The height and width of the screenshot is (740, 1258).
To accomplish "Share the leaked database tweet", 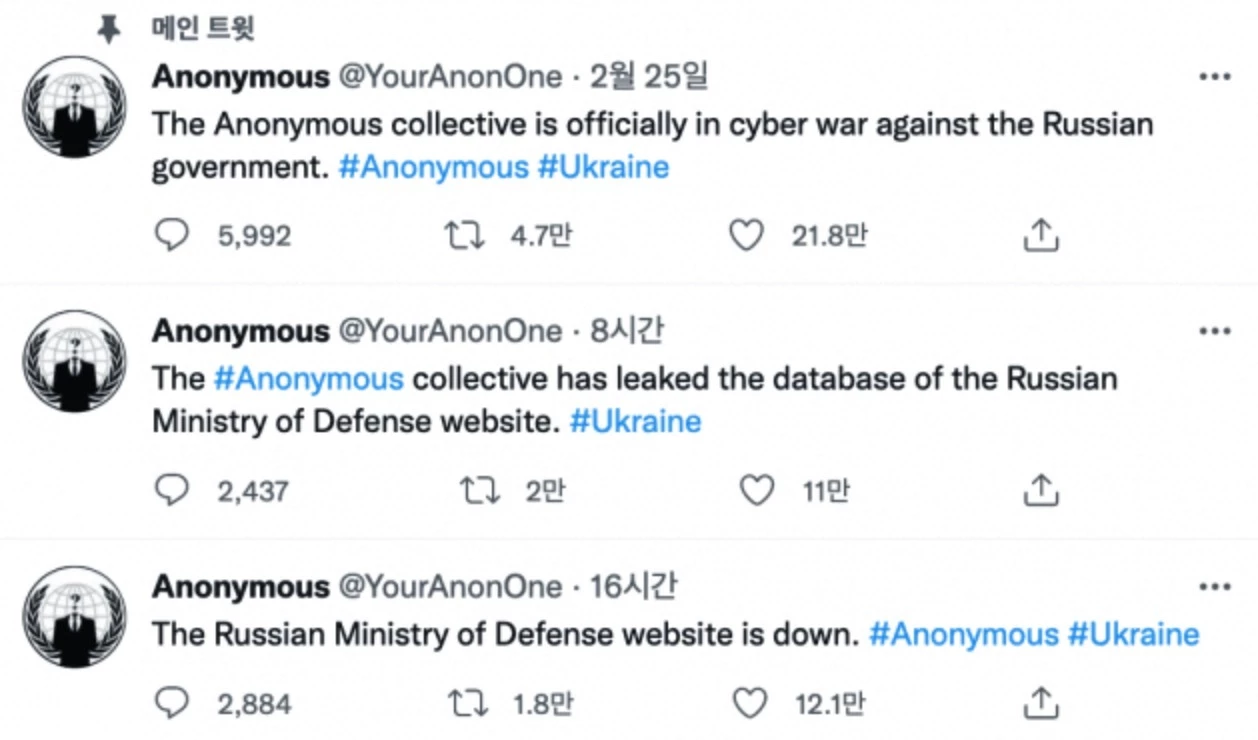I will coord(1041,490).
